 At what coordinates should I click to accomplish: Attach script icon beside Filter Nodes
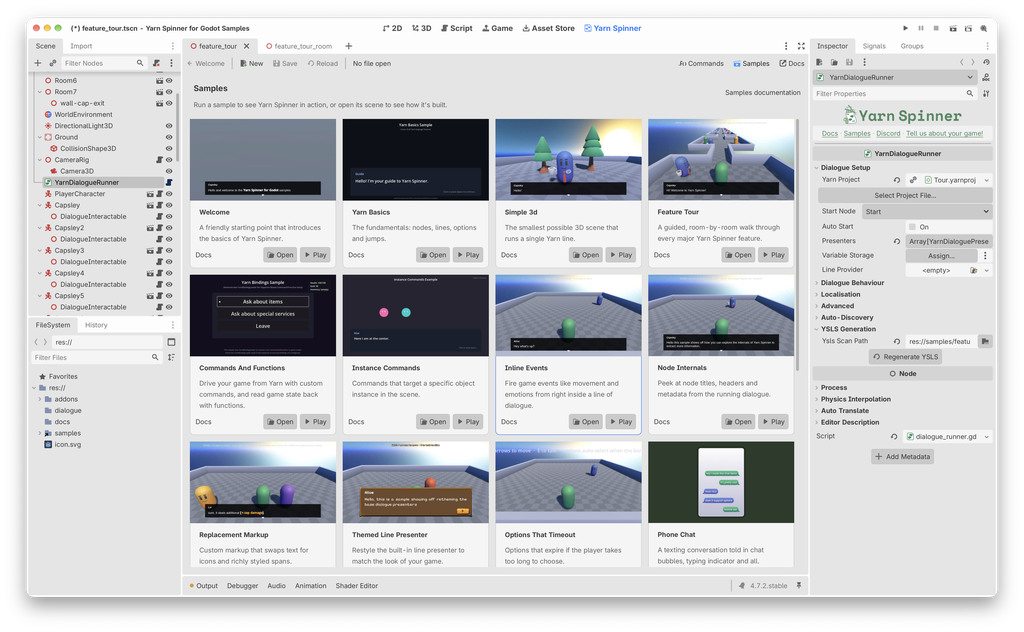coord(157,63)
